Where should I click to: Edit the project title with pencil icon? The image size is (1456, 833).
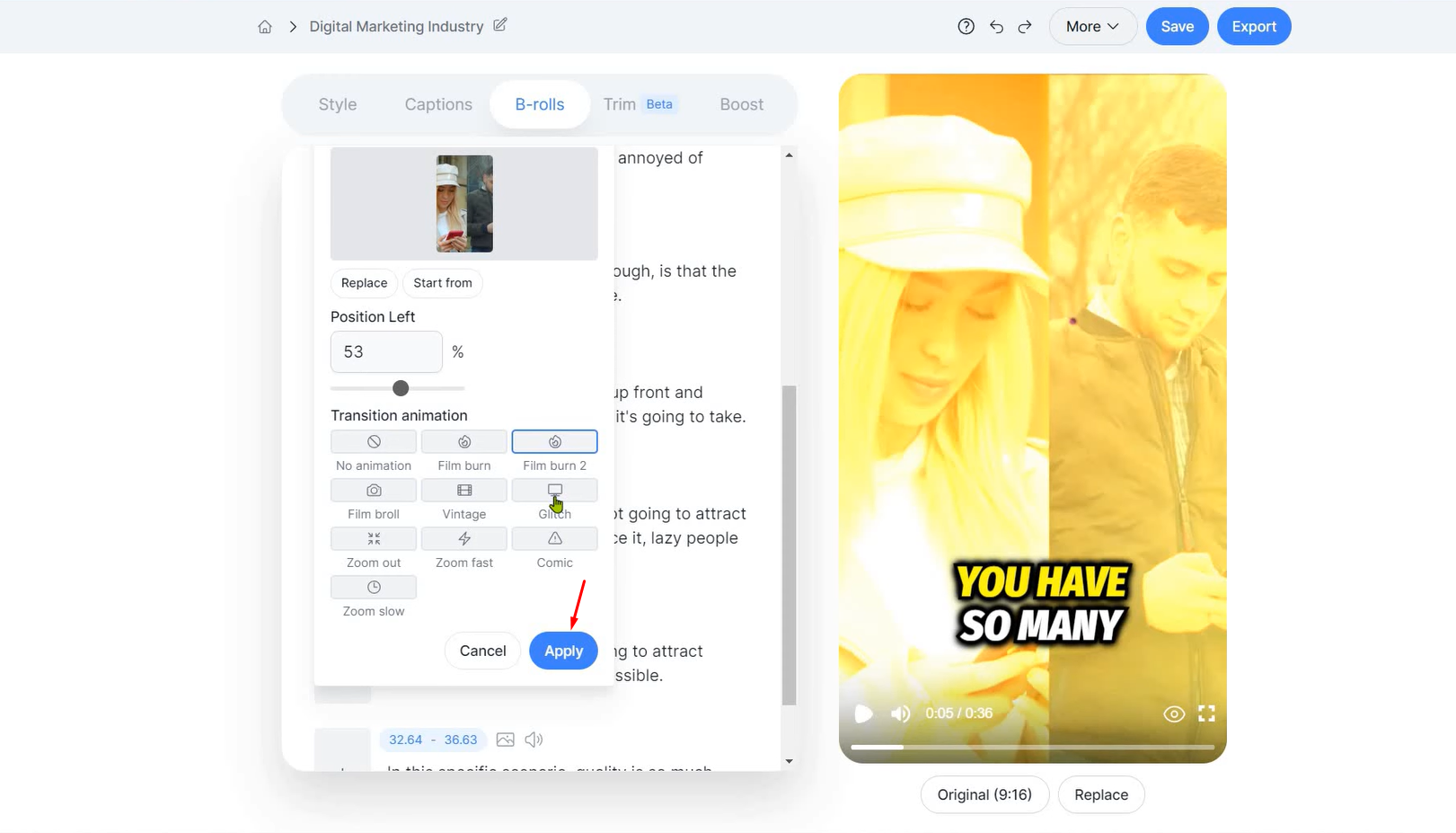(500, 25)
